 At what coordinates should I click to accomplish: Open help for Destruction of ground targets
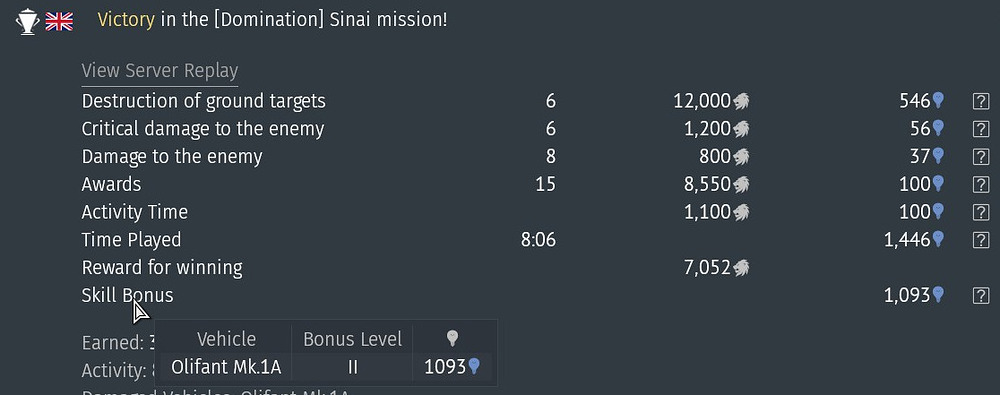tap(980, 101)
